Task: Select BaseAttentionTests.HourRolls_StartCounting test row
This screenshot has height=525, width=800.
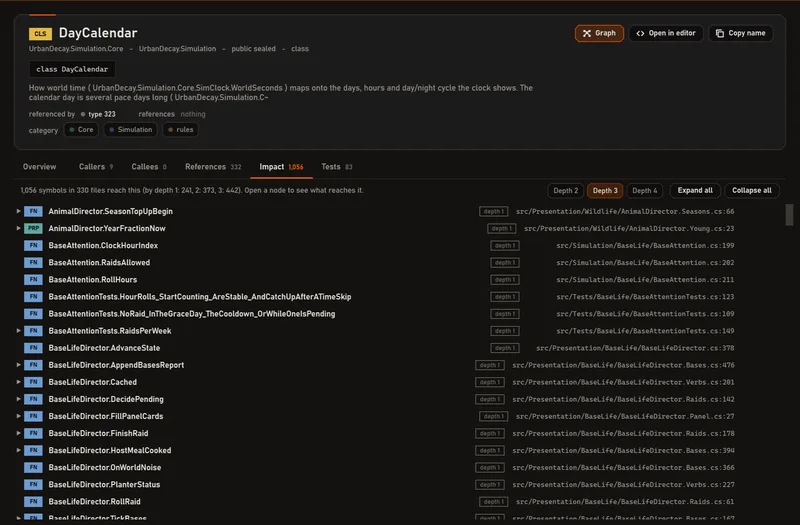Action: [377, 296]
